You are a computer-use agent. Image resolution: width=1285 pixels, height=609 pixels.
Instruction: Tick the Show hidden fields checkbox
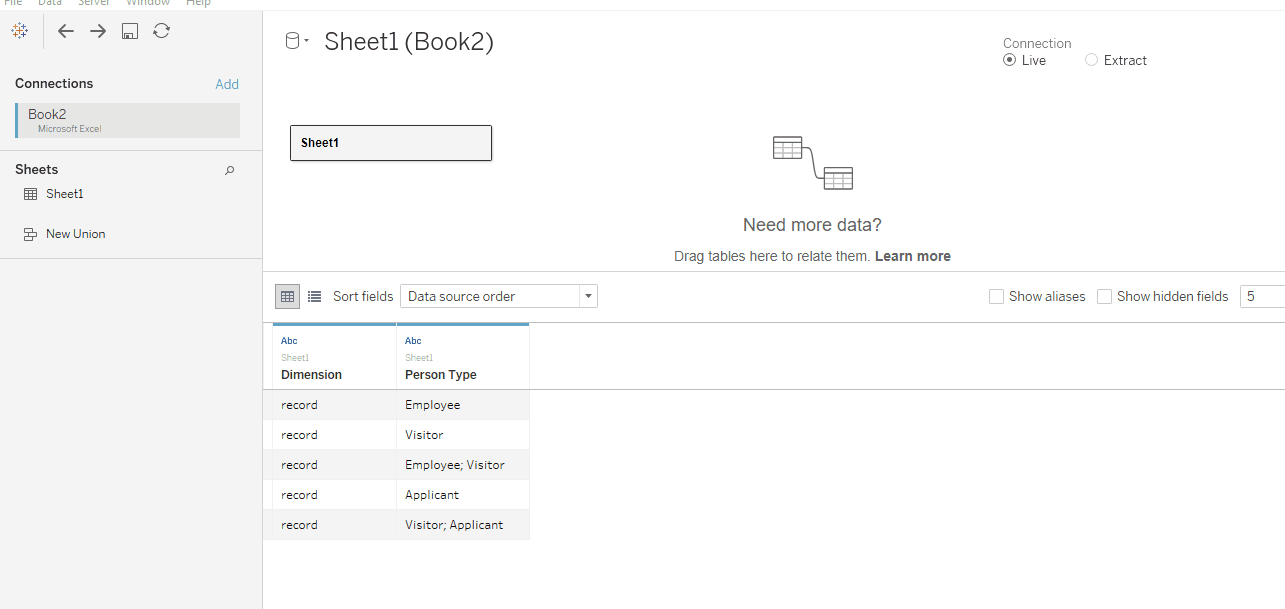[x=1104, y=296]
